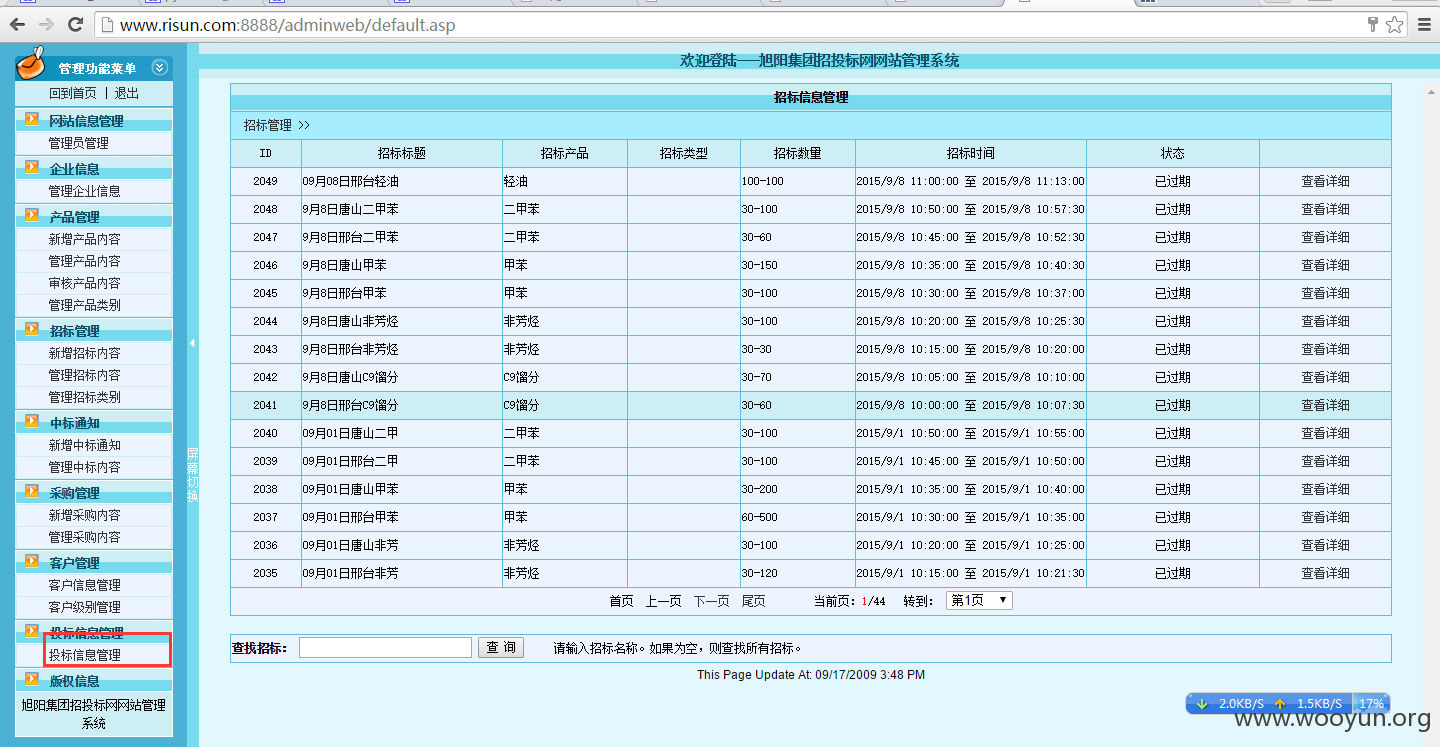Open 管理员管理 in the sidebar
Image resolution: width=1440 pixels, height=747 pixels.
pyautogui.click(x=79, y=143)
